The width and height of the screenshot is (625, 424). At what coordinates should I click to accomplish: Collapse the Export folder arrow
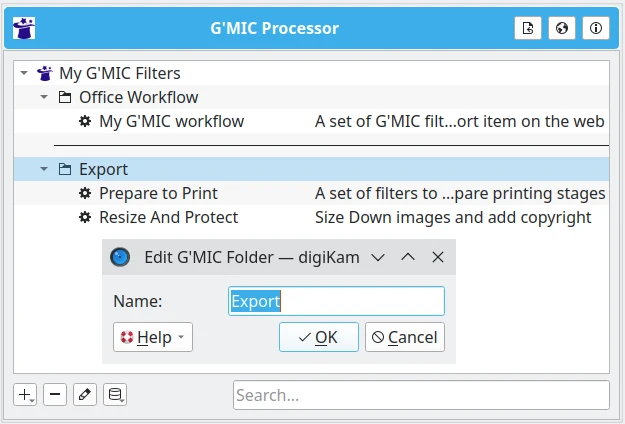(x=44, y=169)
